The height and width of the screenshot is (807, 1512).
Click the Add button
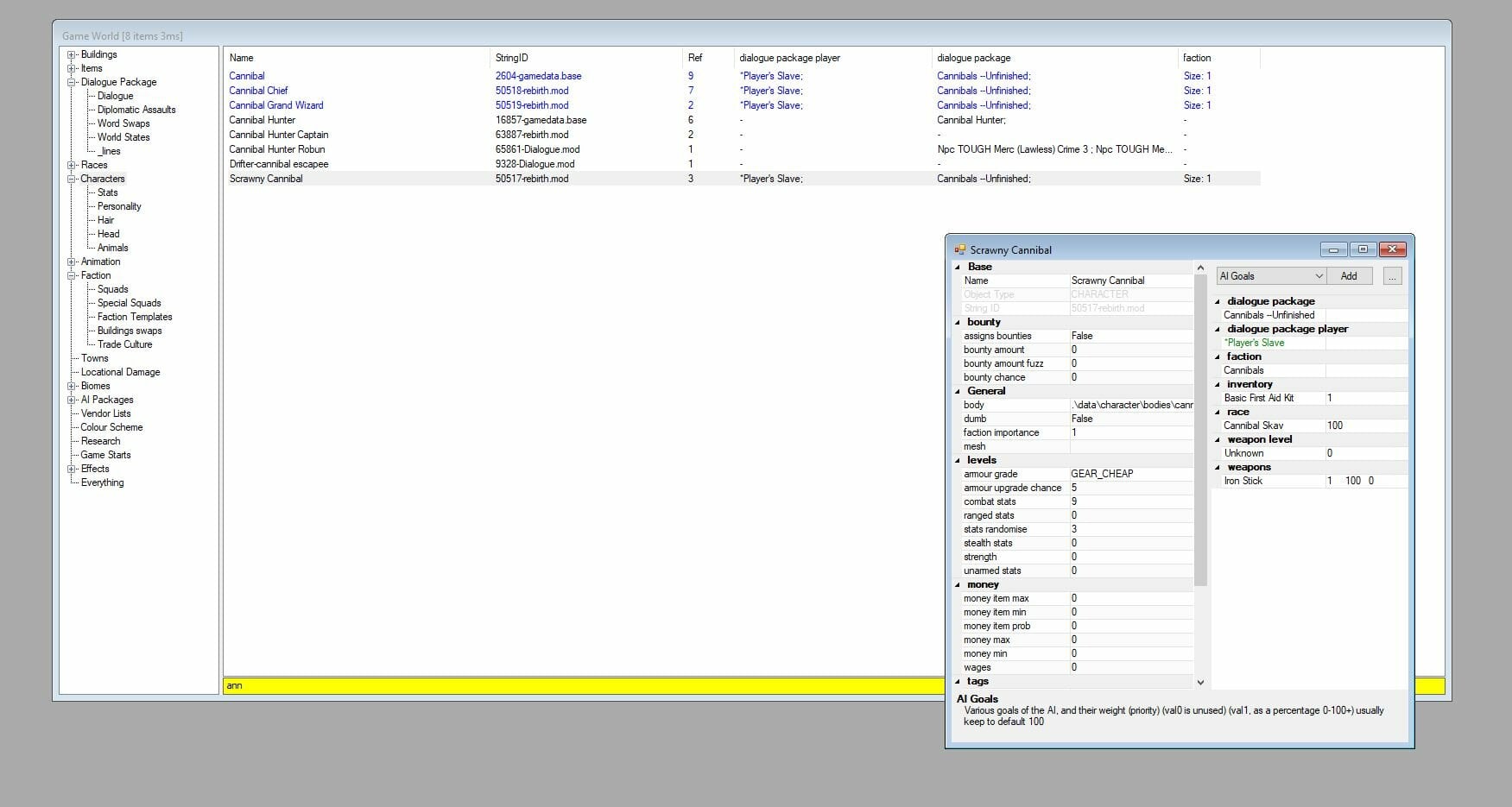[1349, 276]
